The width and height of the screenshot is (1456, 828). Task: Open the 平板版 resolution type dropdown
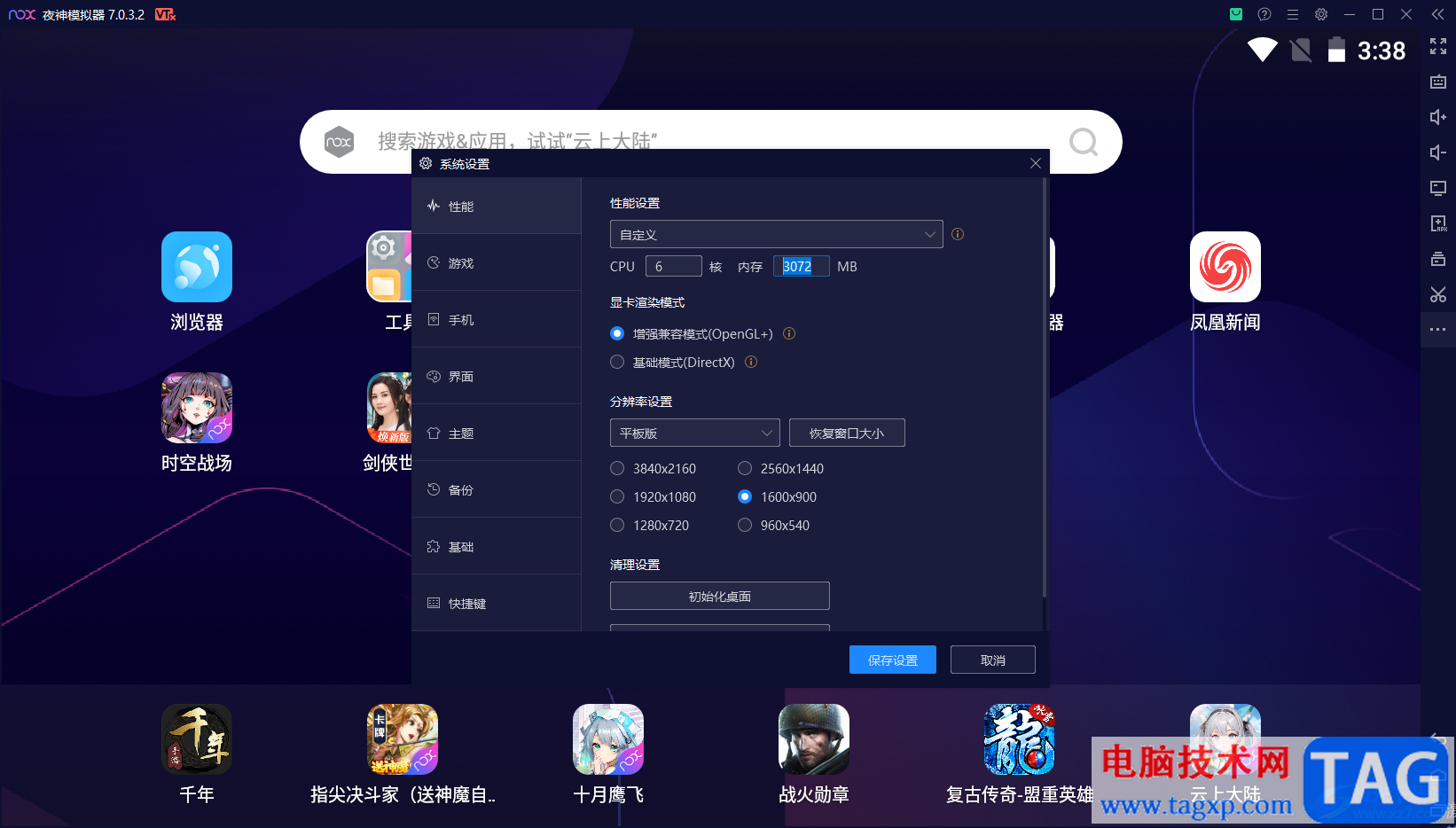click(x=694, y=433)
